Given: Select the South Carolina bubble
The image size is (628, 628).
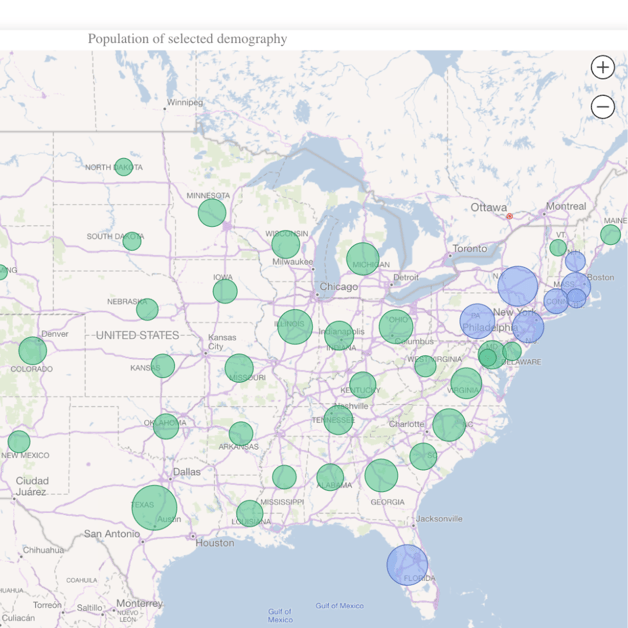Looking at the screenshot, I should coord(423,457).
